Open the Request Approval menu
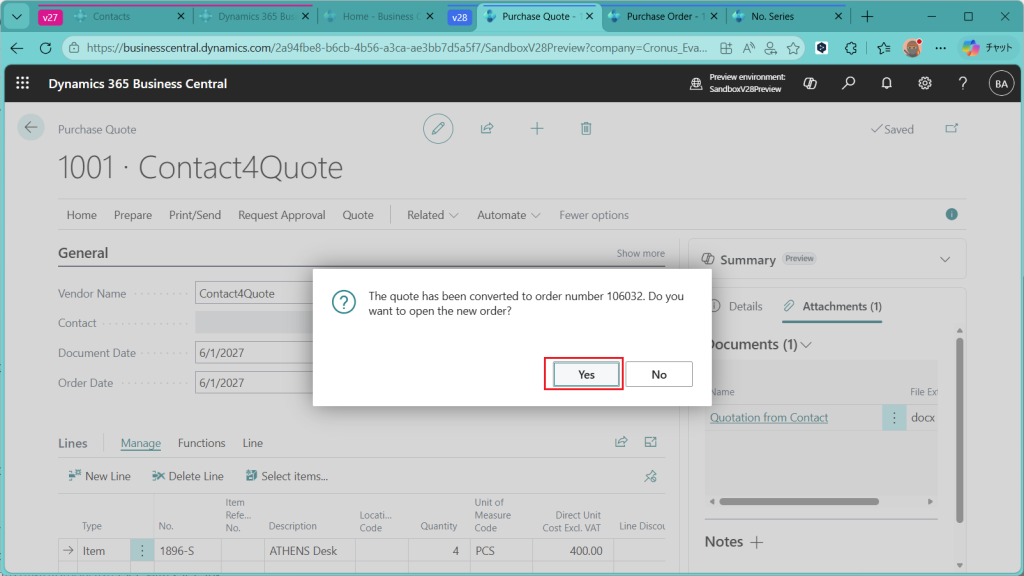Viewport: 1024px width, 576px height. tap(281, 215)
